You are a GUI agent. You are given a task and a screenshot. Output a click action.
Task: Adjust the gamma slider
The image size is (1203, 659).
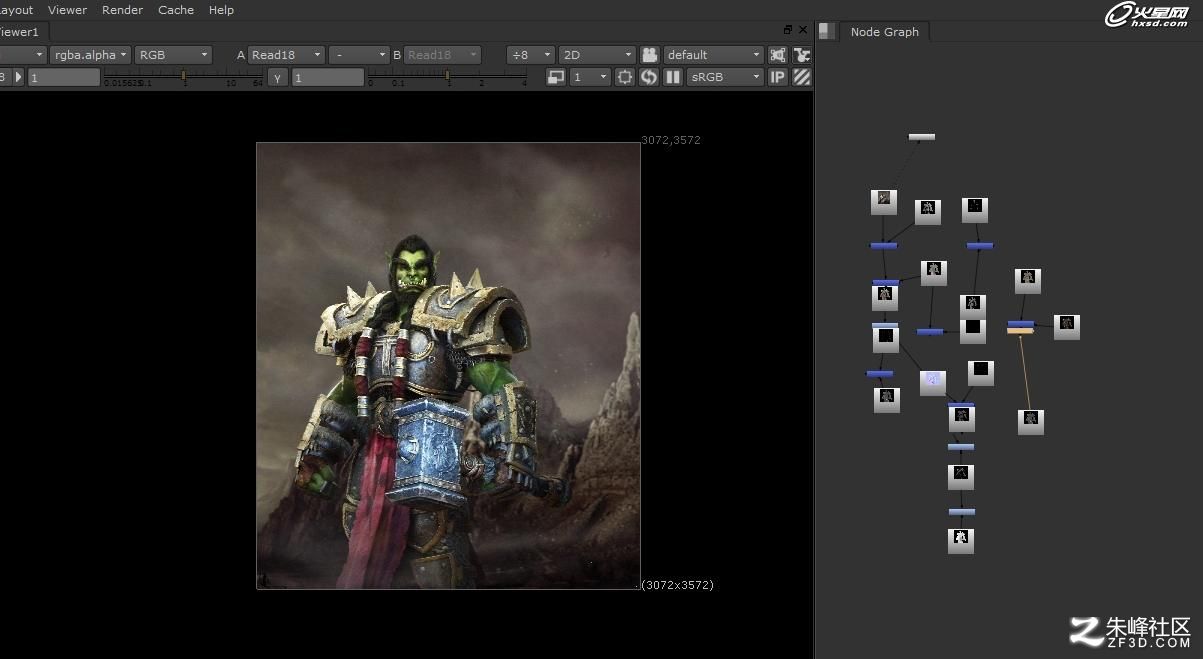coord(447,75)
